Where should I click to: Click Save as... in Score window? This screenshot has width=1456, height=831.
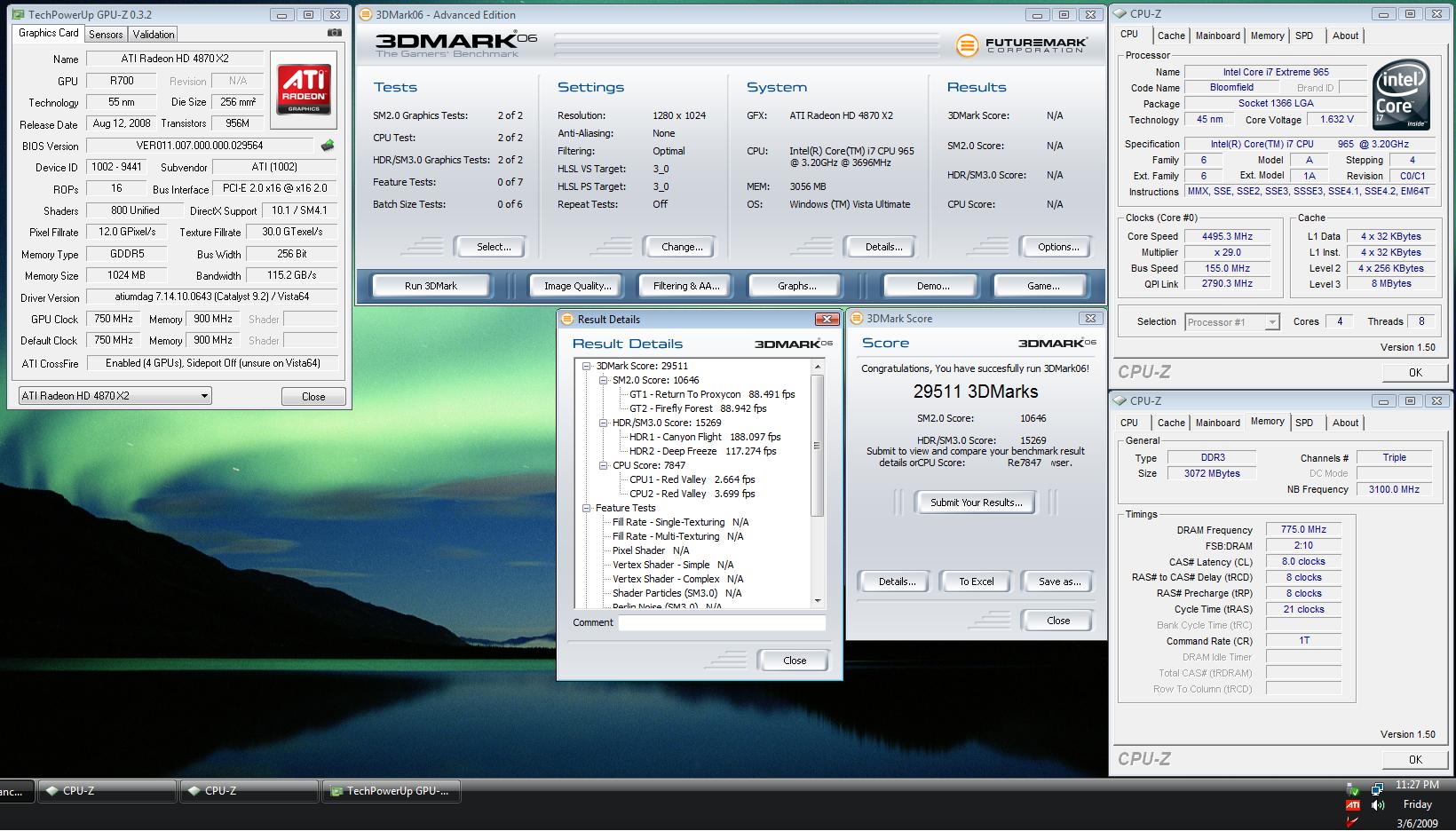1059,582
